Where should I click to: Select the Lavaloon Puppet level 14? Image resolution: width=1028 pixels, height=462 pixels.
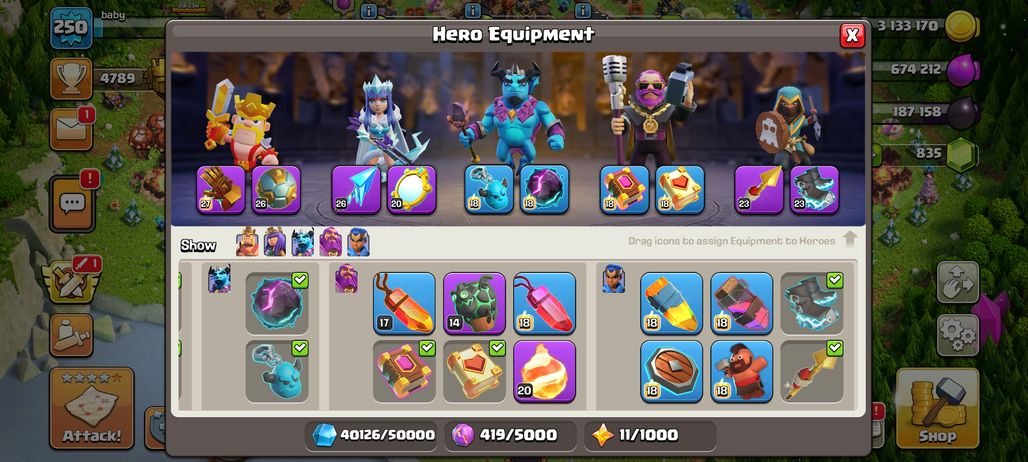tap(474, 303)
